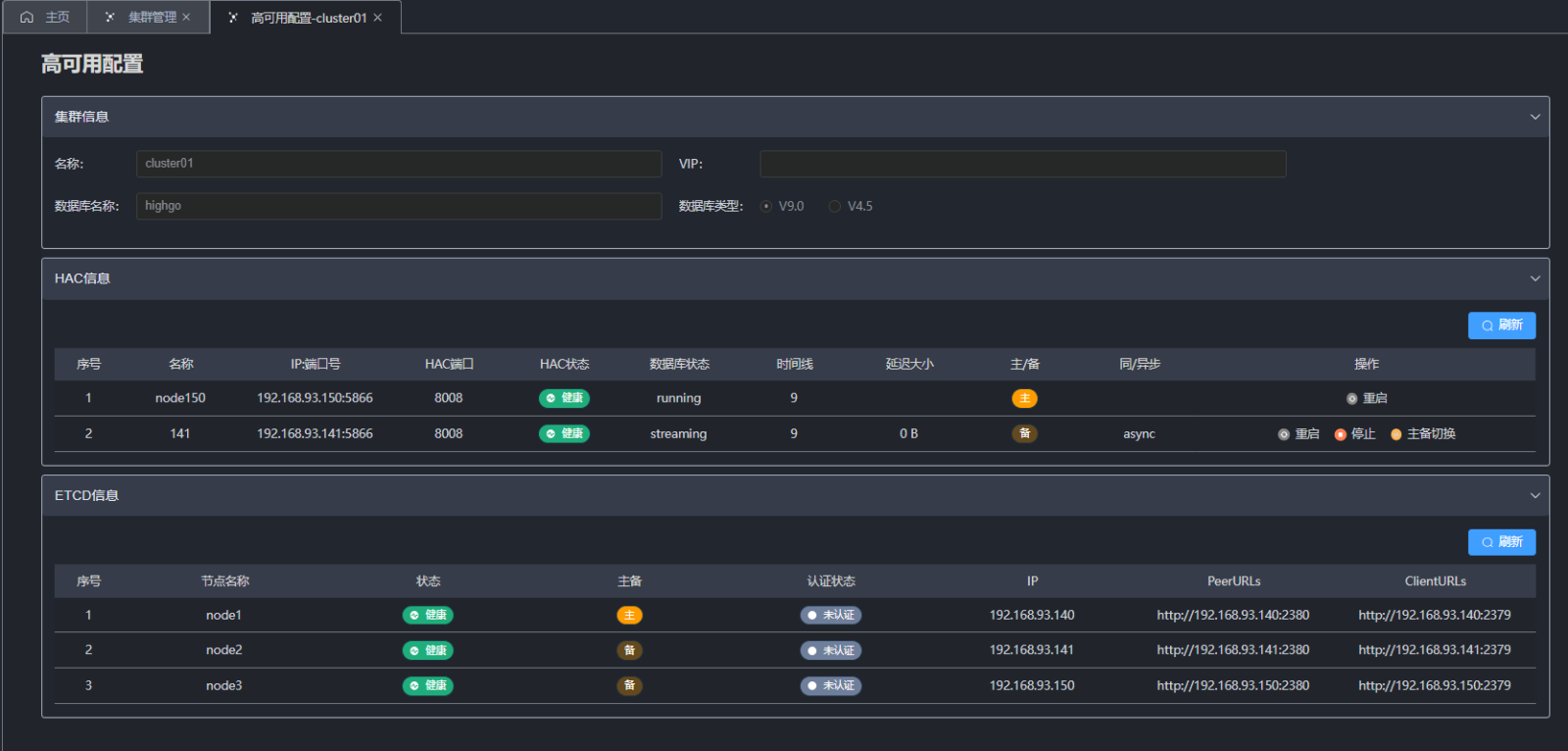Close the 集群管理 tab
This screenshot has width=1568, height=751.
[x=186, y=18]
